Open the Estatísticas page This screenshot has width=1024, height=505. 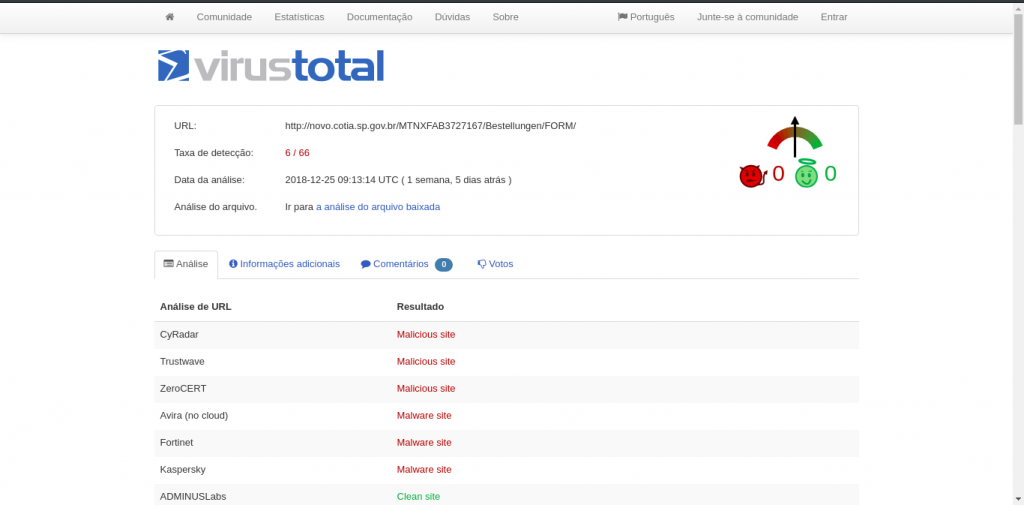tap(299, 17)
